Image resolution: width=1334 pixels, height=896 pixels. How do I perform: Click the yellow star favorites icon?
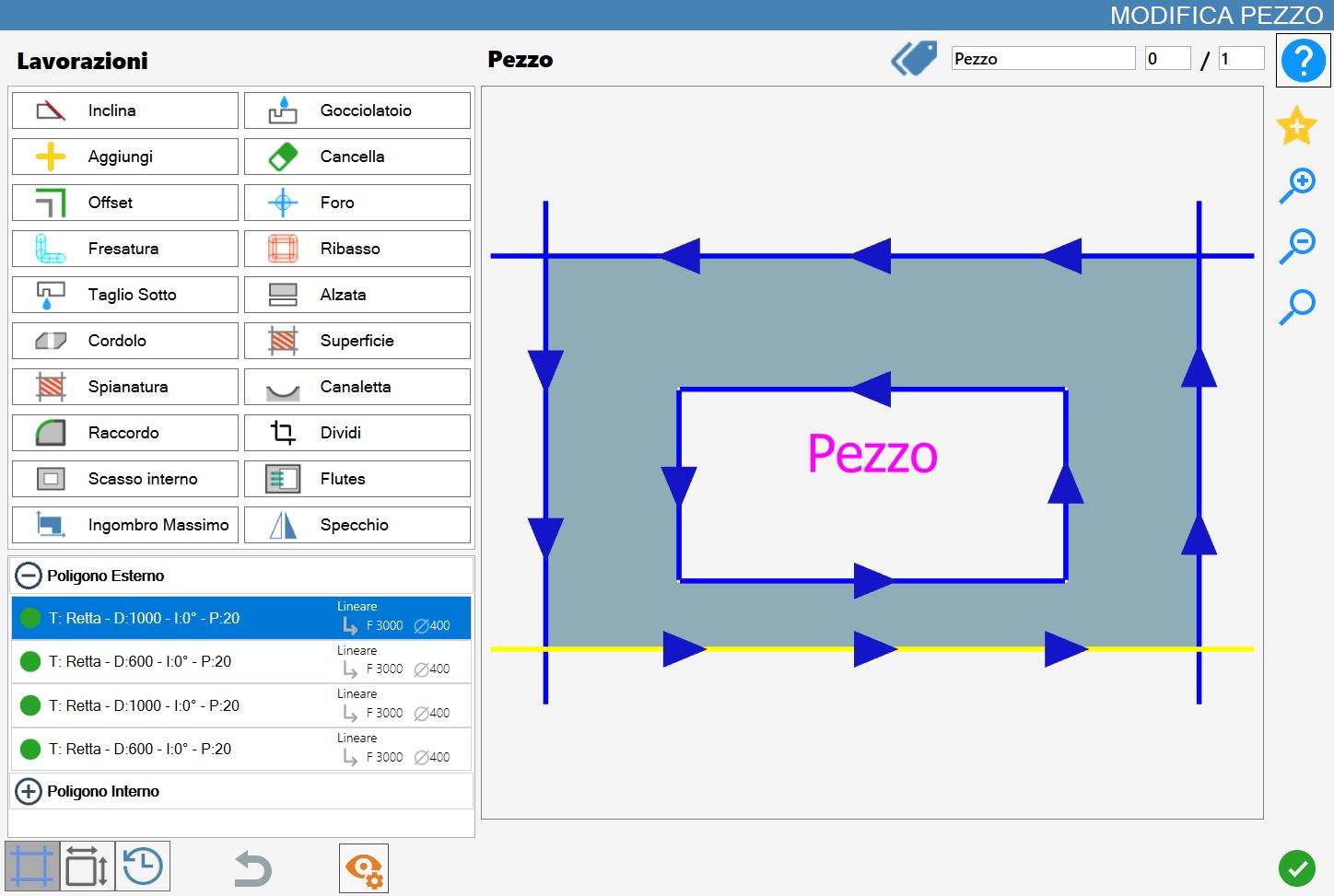point(1296,125)
